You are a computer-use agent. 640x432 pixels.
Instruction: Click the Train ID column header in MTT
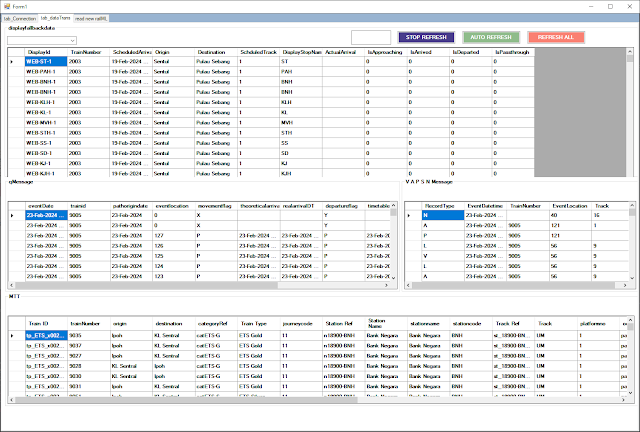(x=46, y=323)
